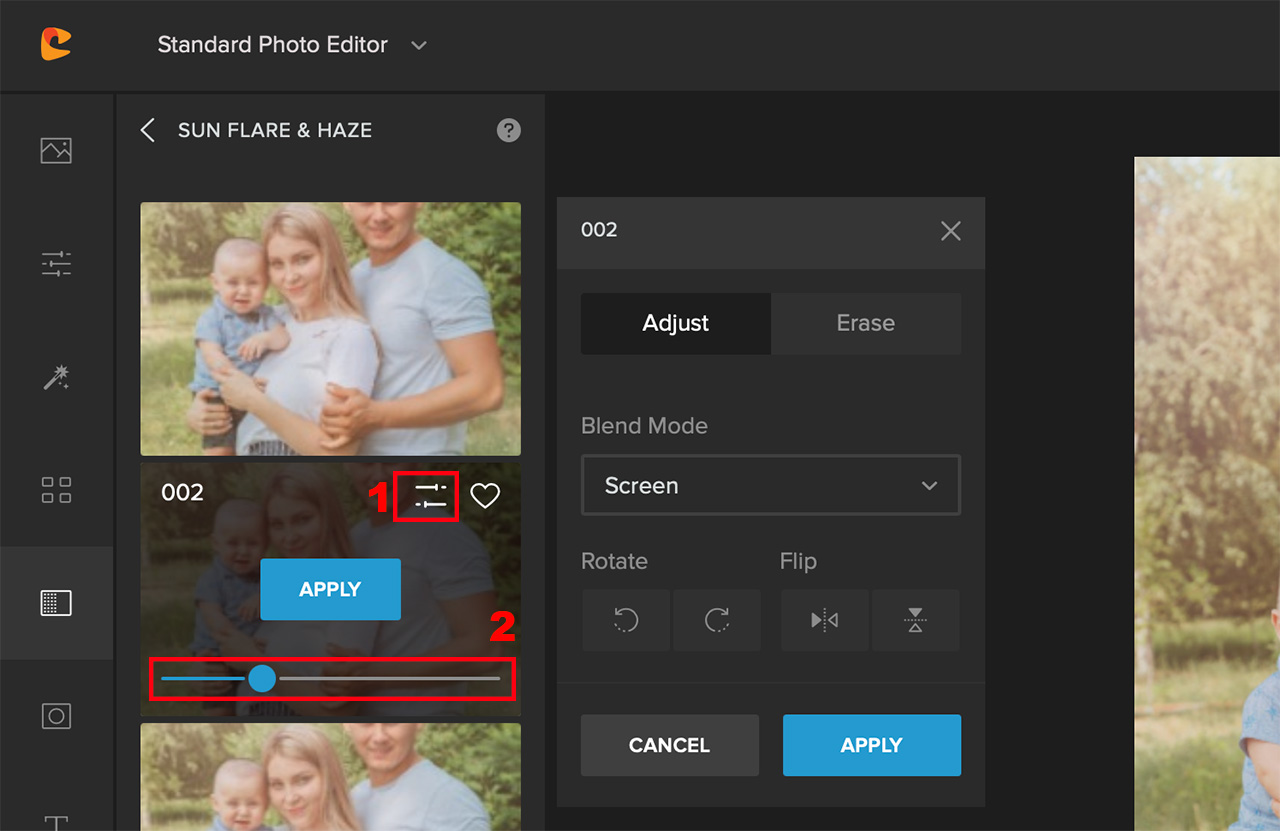Rotate texture clockwise

(717, 620)
